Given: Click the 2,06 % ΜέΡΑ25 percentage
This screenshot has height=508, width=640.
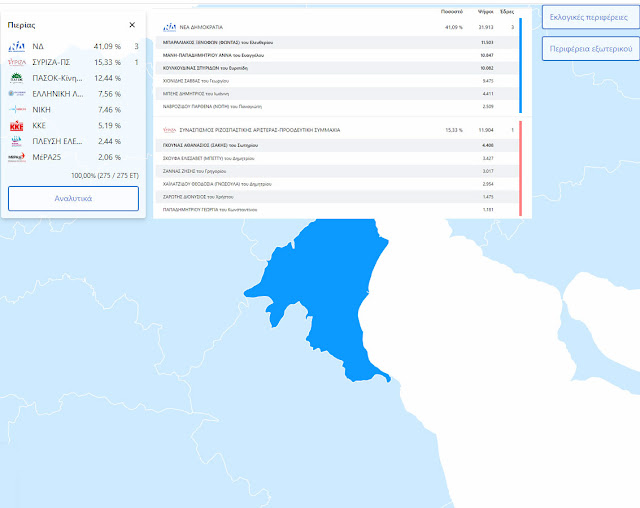Looking at the screenshot, I should [109, 157].
